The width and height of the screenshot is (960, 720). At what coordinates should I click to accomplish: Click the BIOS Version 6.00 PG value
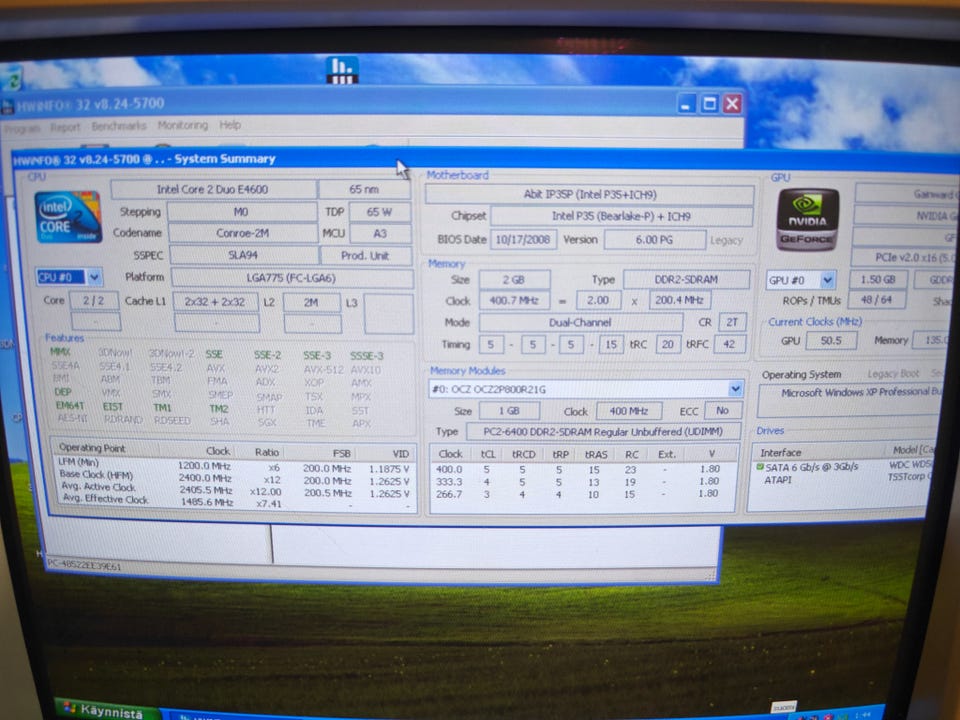[654, 239]
